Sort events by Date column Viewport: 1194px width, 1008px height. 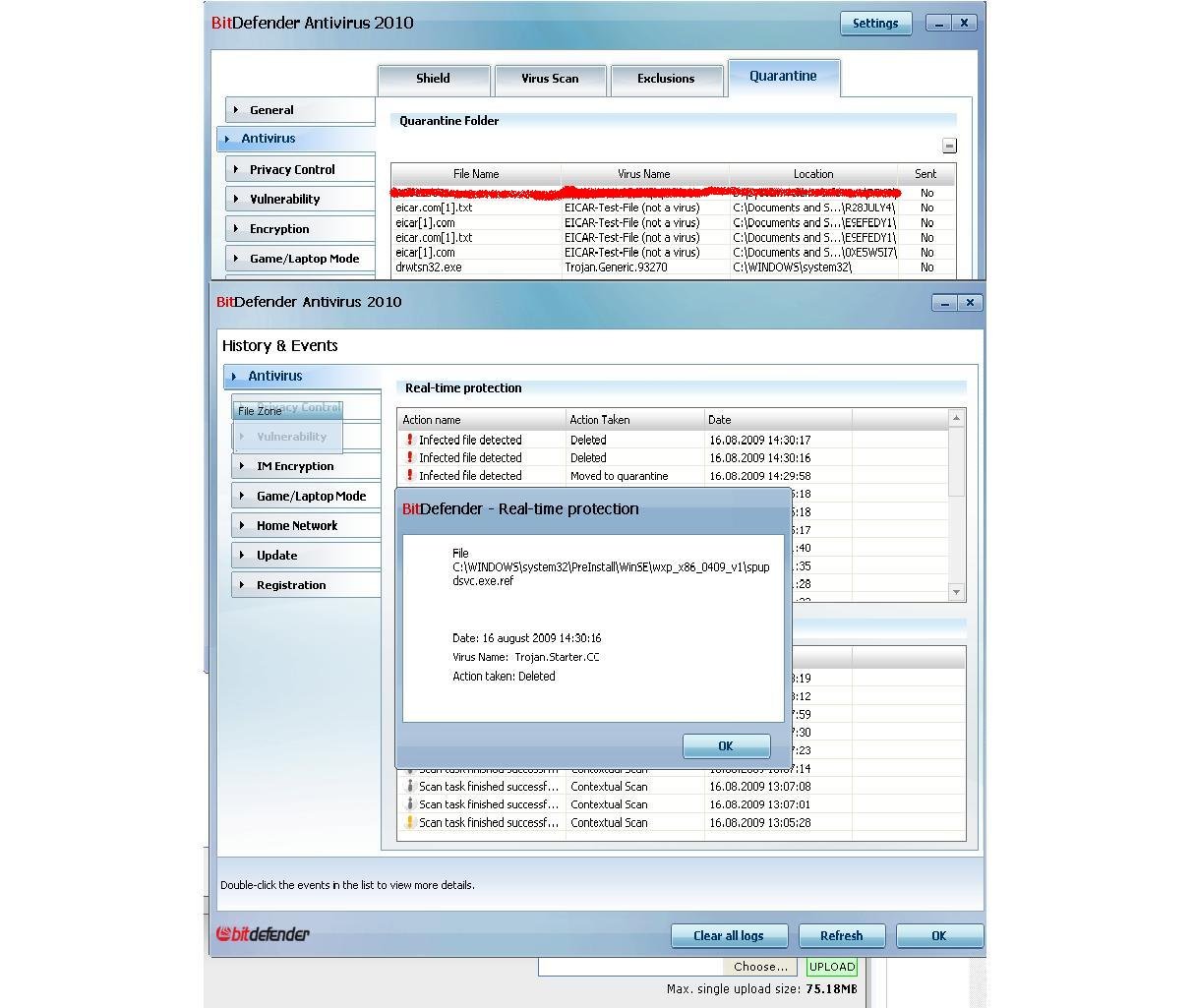778,420
